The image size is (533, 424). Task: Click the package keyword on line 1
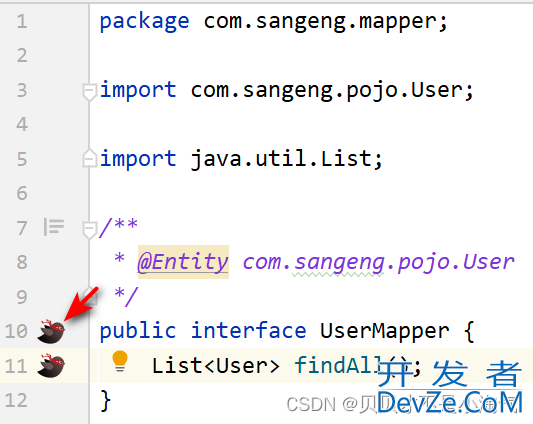pos(144,22)
